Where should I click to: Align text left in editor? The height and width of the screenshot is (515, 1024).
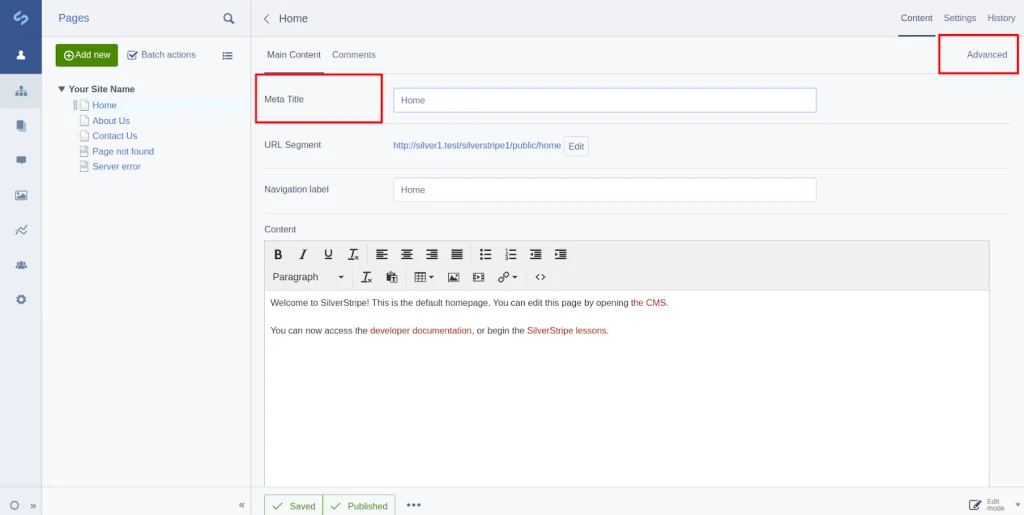(381, 254)
